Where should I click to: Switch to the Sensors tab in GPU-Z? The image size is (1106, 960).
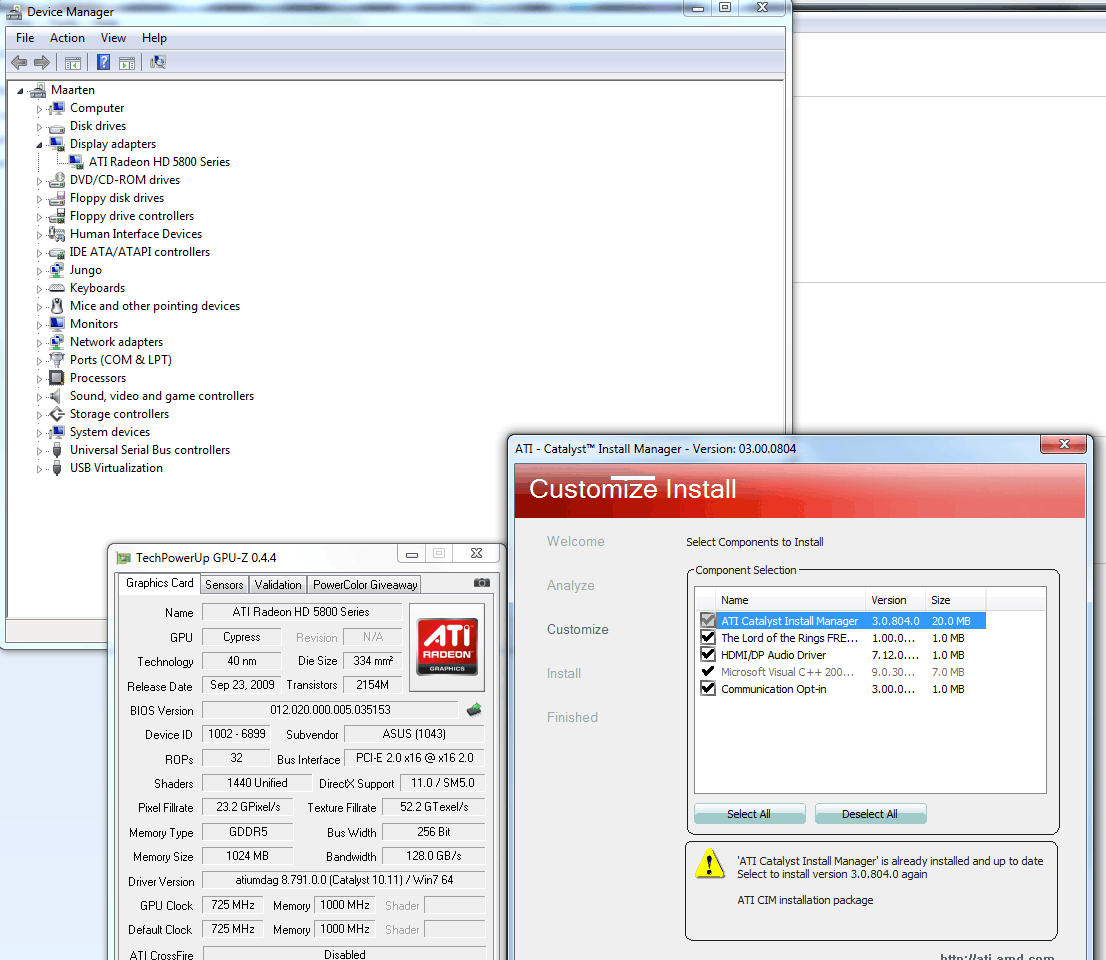tap(224, 585)
